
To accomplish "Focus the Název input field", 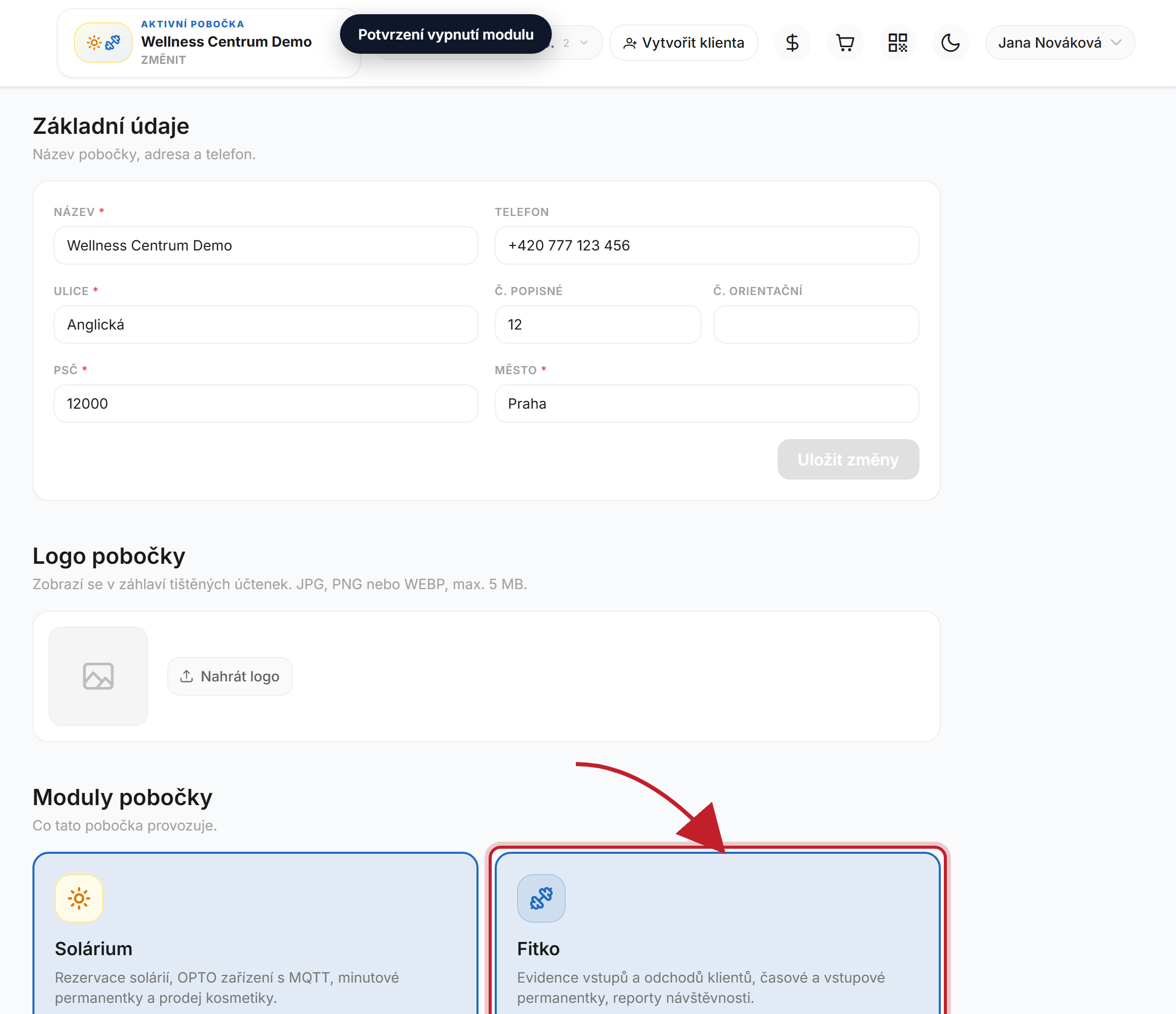I will tap(266, 245).
